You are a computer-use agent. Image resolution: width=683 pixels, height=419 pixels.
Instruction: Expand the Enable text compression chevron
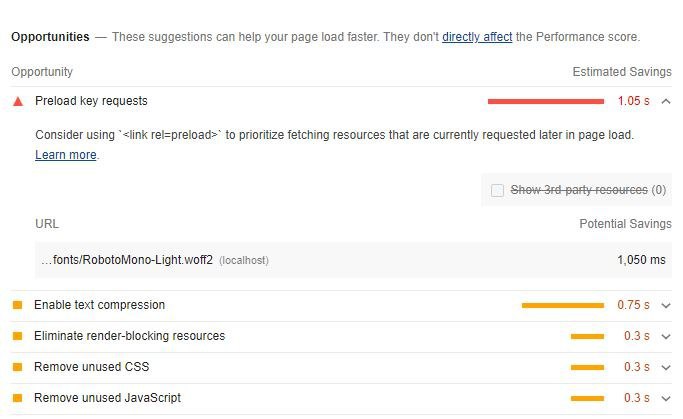click(x=666, y=305)
